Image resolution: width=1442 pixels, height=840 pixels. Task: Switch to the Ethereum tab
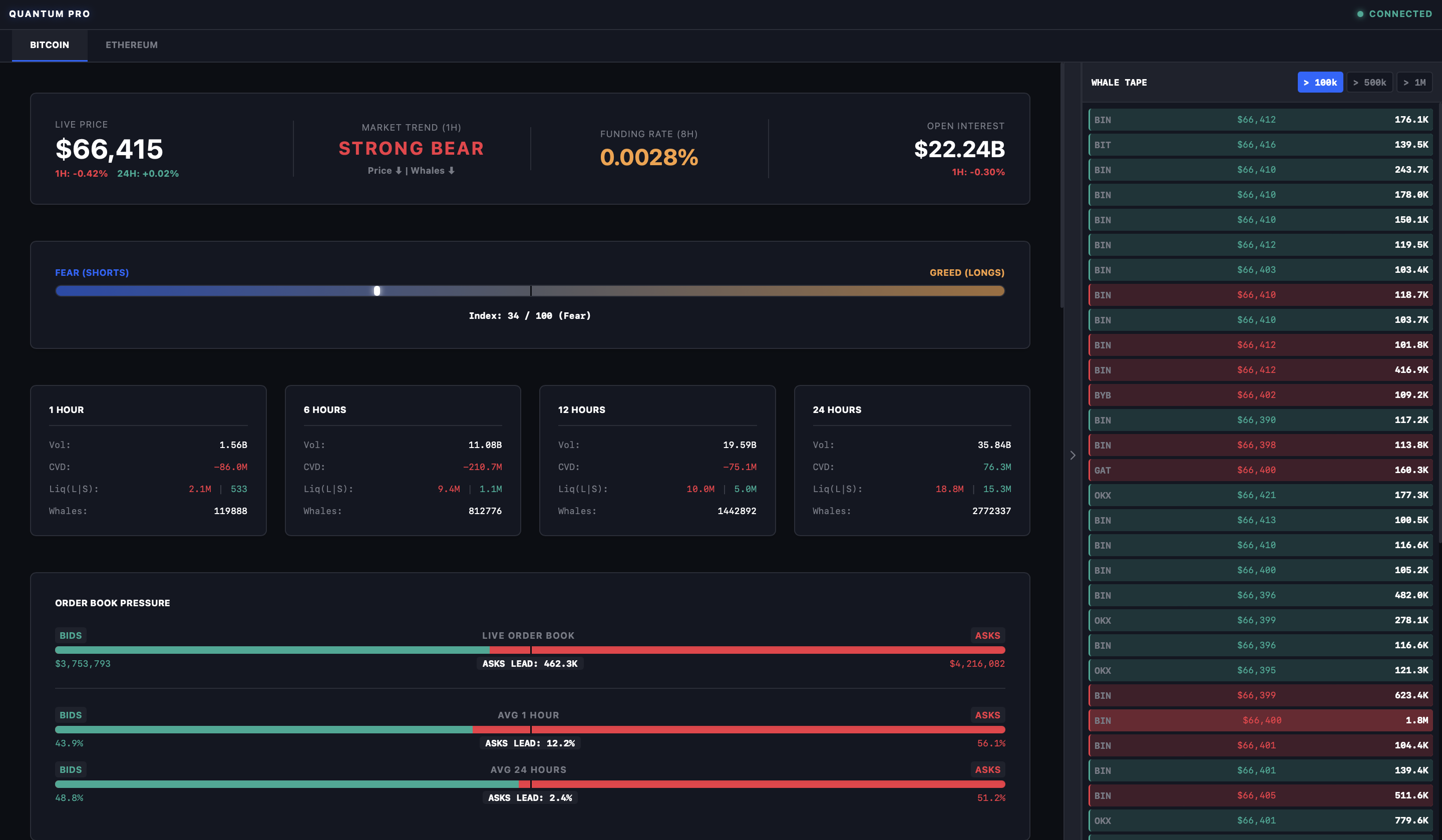point(131,45)
